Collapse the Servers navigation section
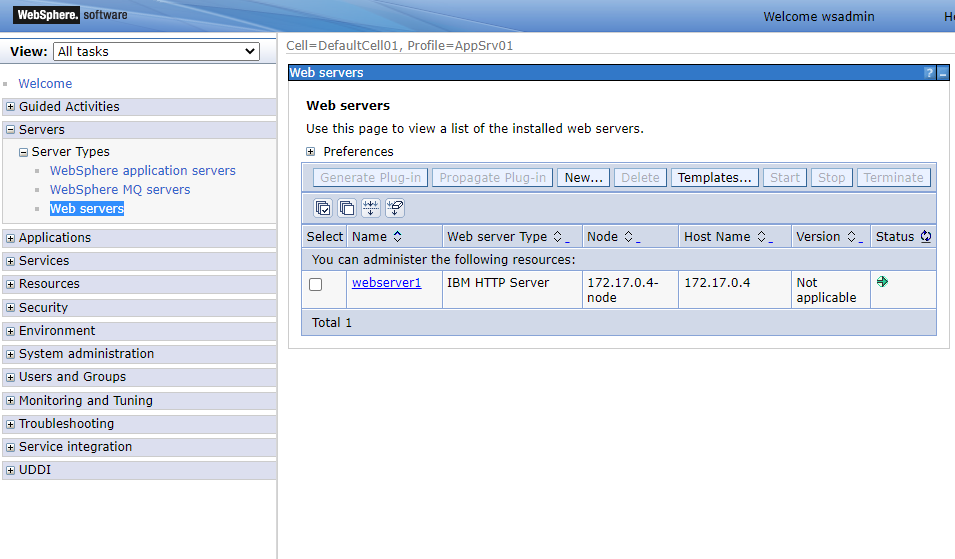This screenshot has width=955, height=559. click(10, 130)
